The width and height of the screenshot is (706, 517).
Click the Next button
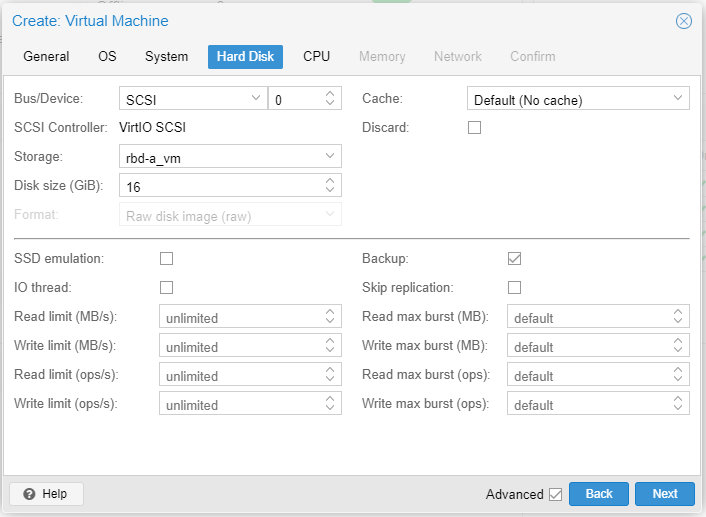665,494
